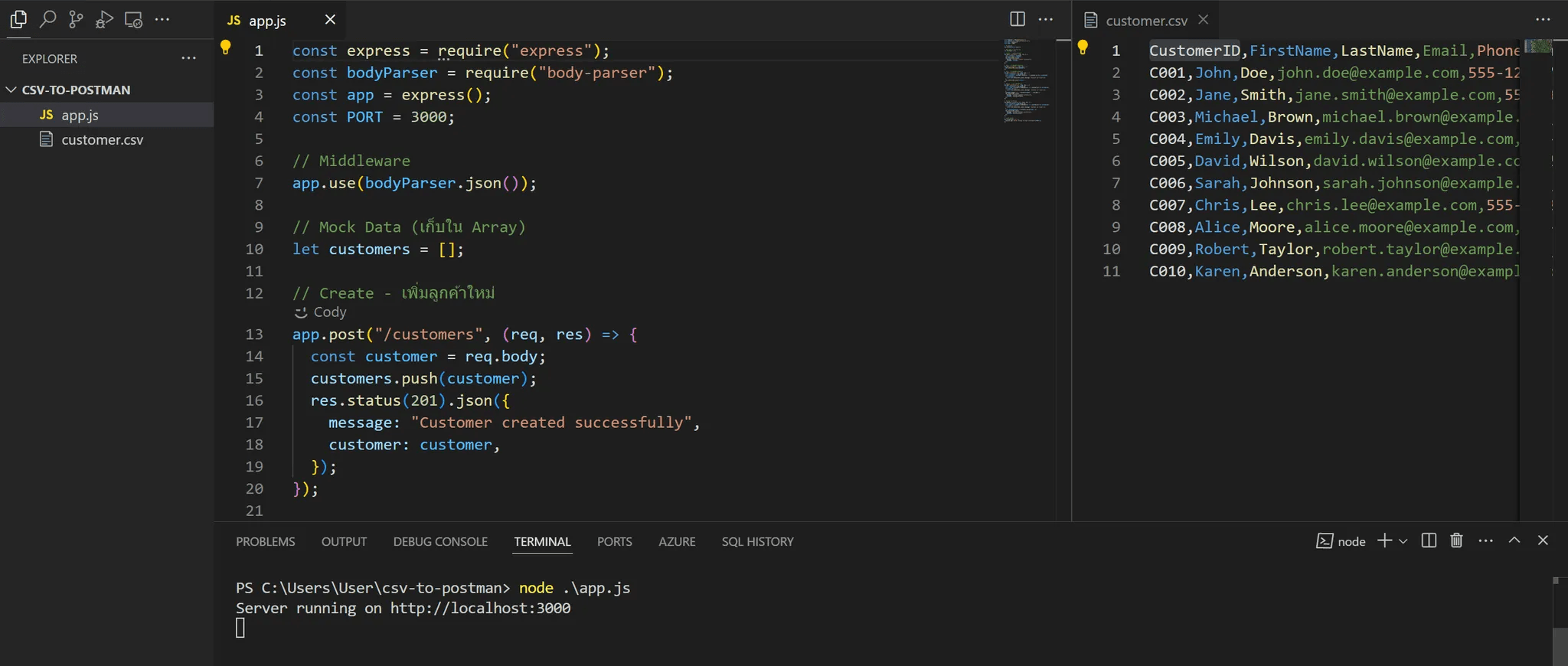This screenshot has width=1568, height=666.
Task: Create a new terminal with plus icon
Action: click(1384, 540)
